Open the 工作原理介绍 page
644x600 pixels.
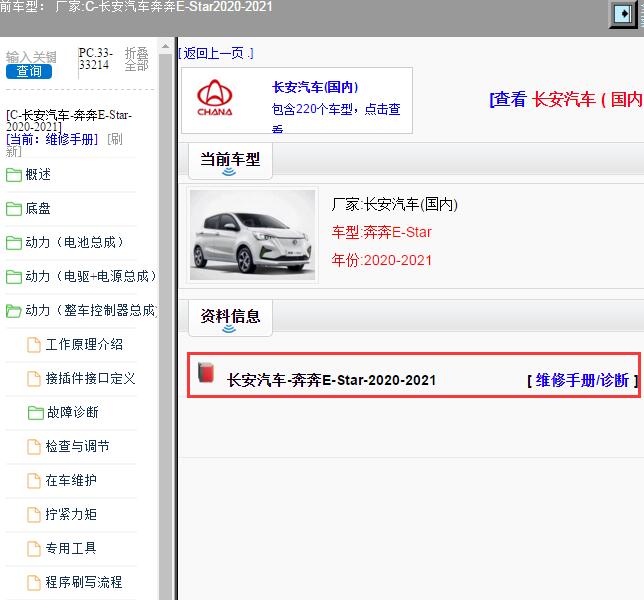click(x=84, y=344)
